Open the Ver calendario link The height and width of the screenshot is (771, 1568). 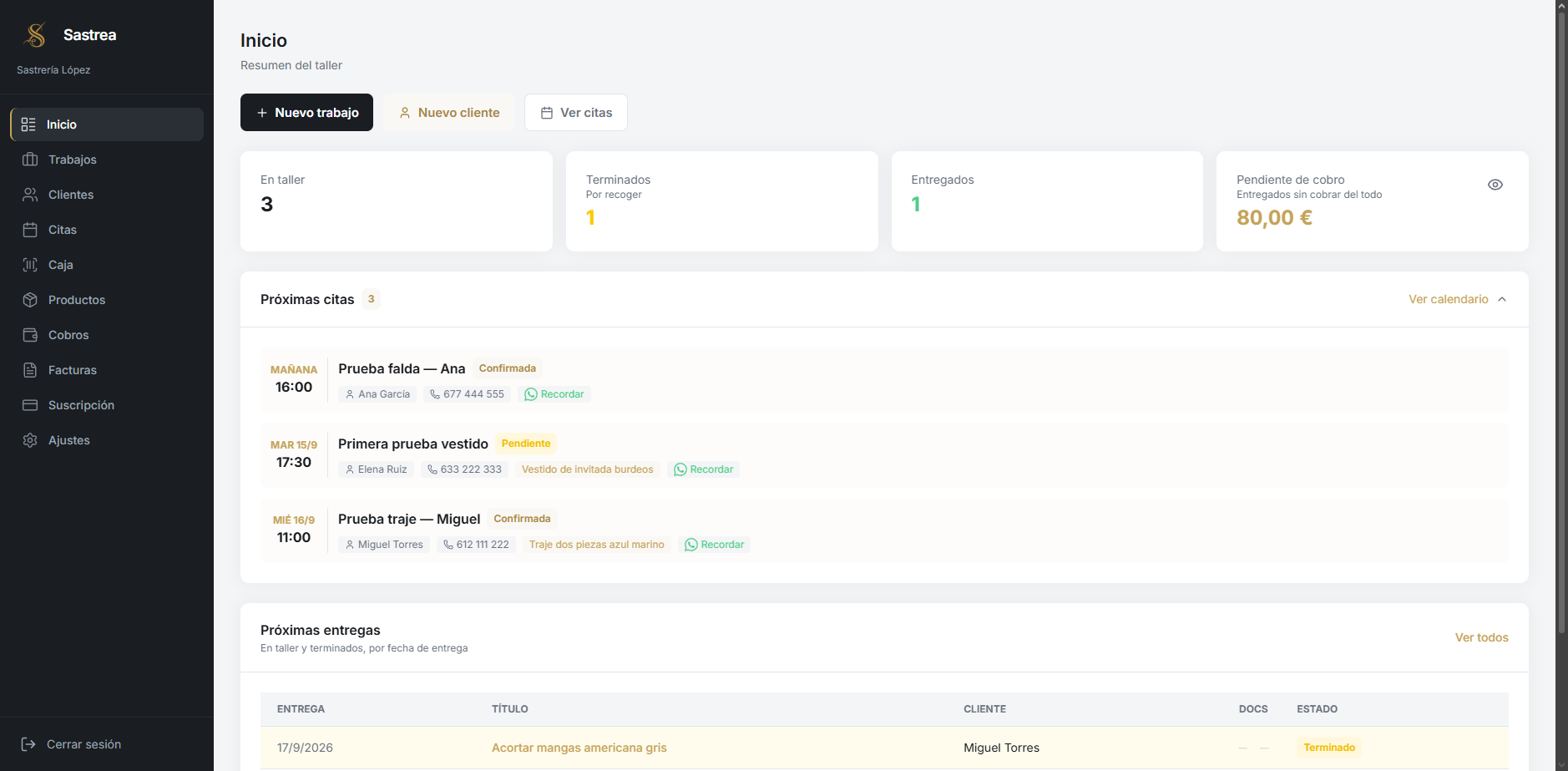1449,299
